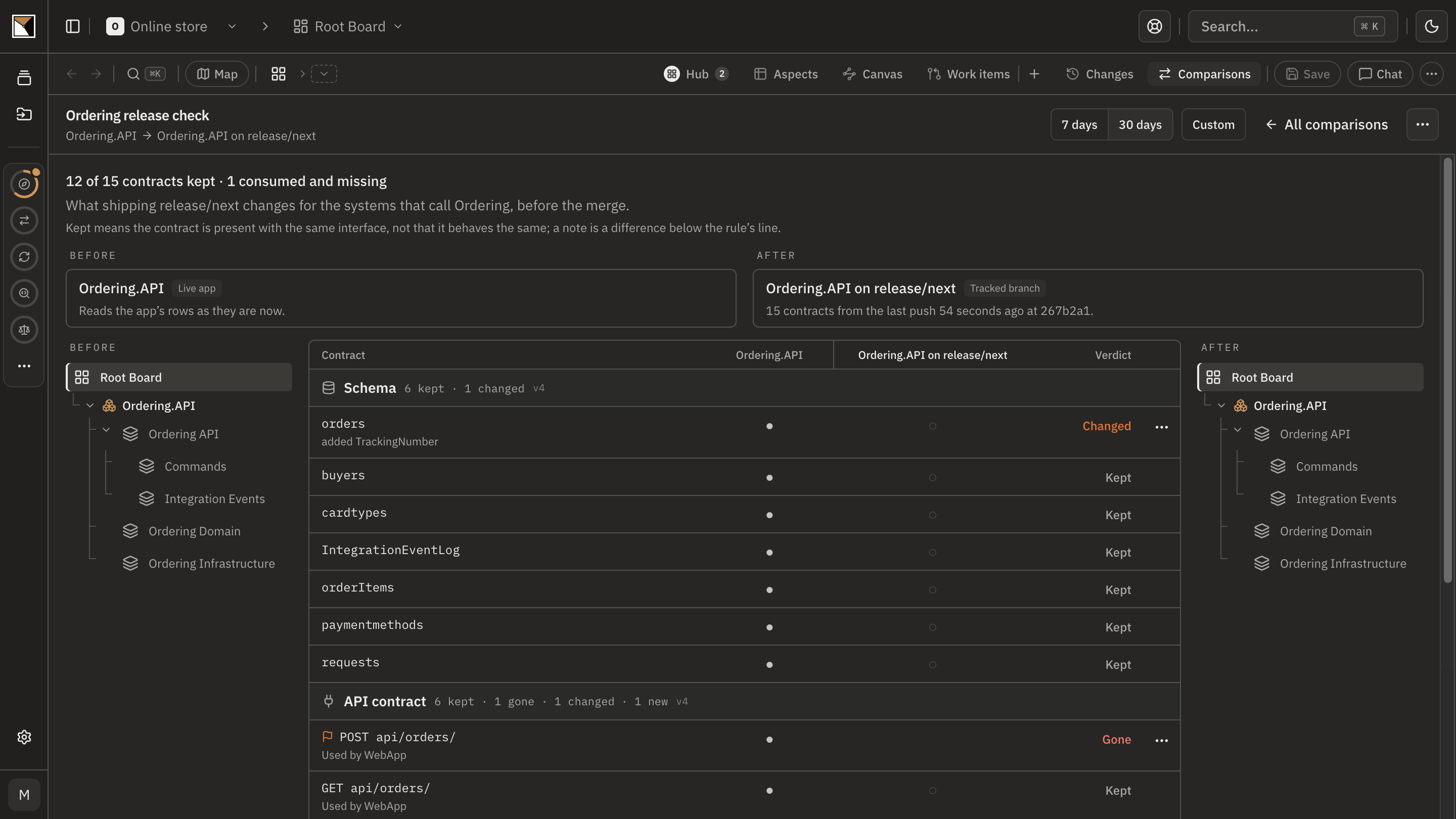Open the more dots in the left rail
This screenshot has height=819, width=1456.
pos(24,366)
